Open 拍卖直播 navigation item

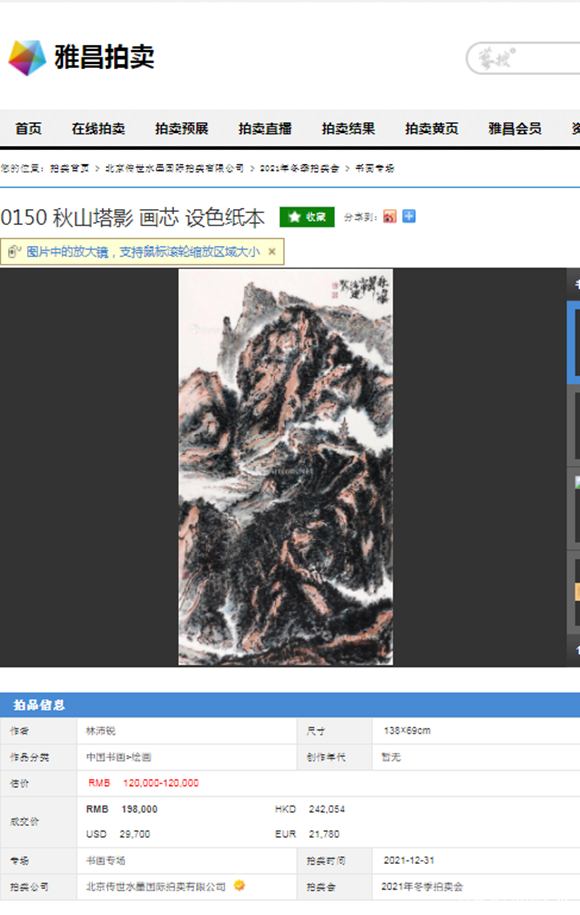[x=265, y=128]
